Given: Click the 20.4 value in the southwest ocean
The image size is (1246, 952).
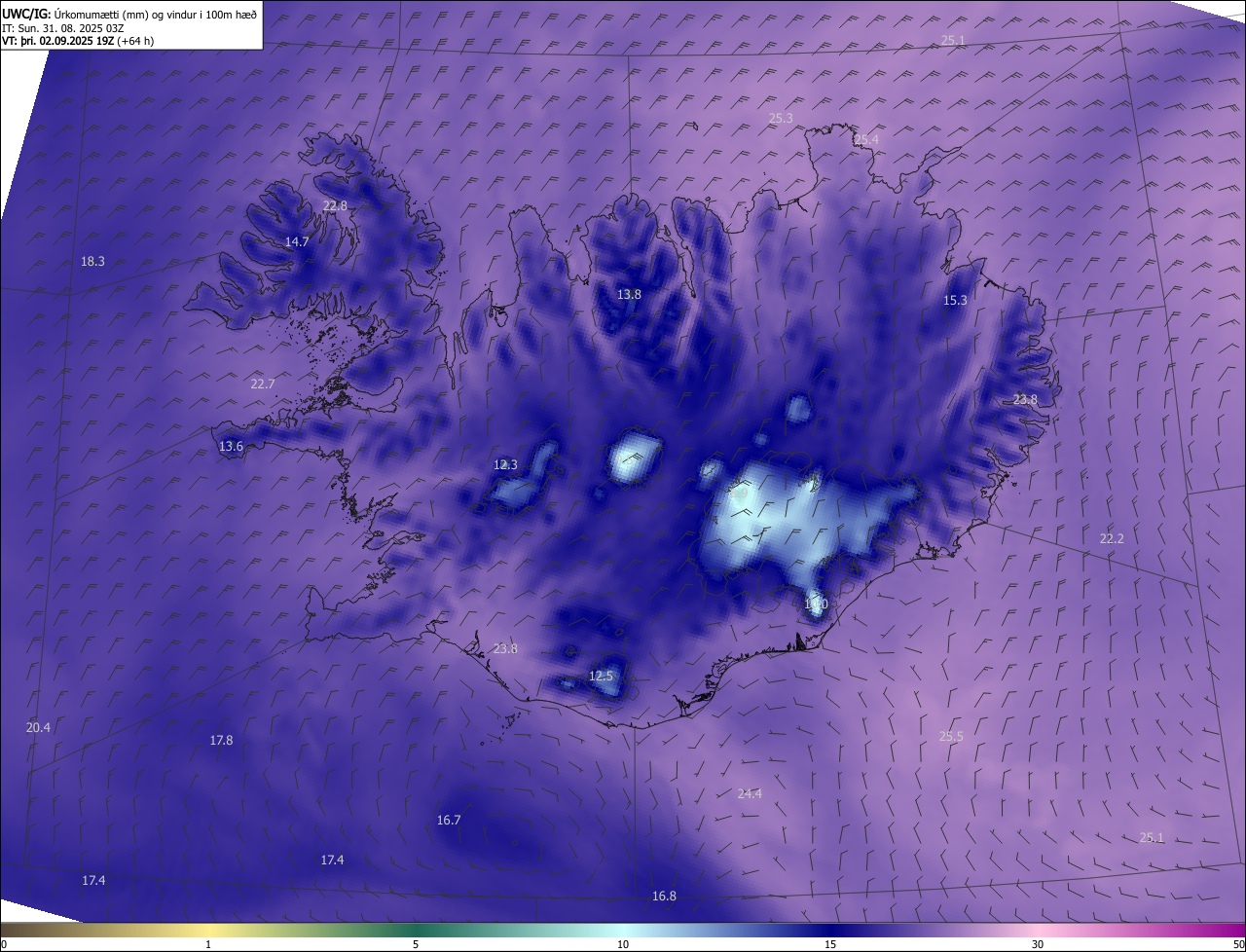Looking at the screenshot, I should [x=38, y=727].
